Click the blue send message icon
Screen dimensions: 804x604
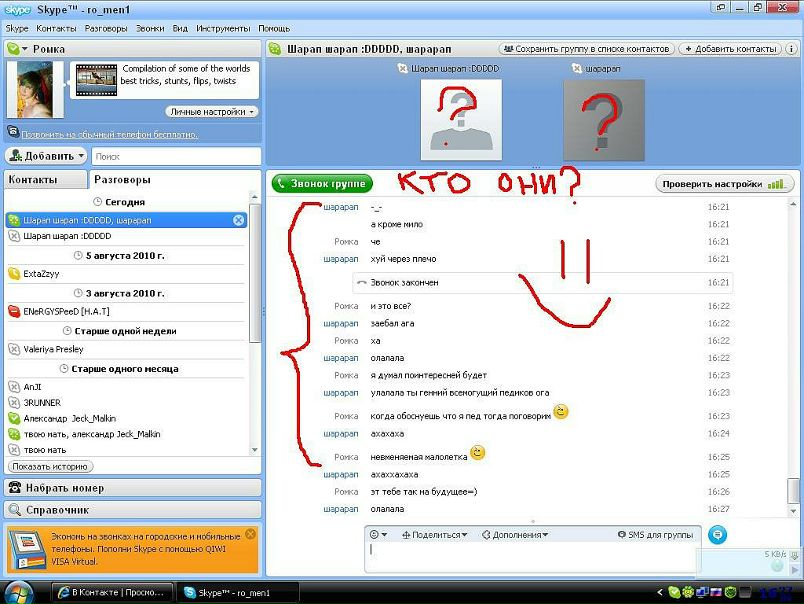717,535
